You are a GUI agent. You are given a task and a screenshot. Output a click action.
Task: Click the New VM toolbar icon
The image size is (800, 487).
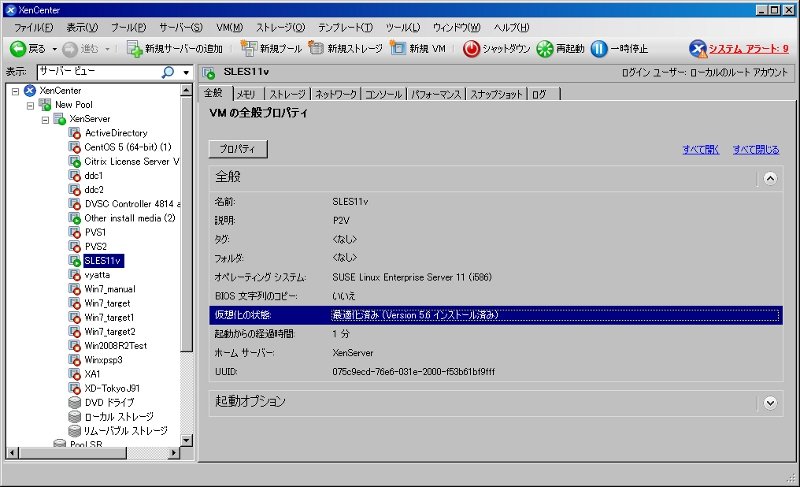(x=397, y=48)
